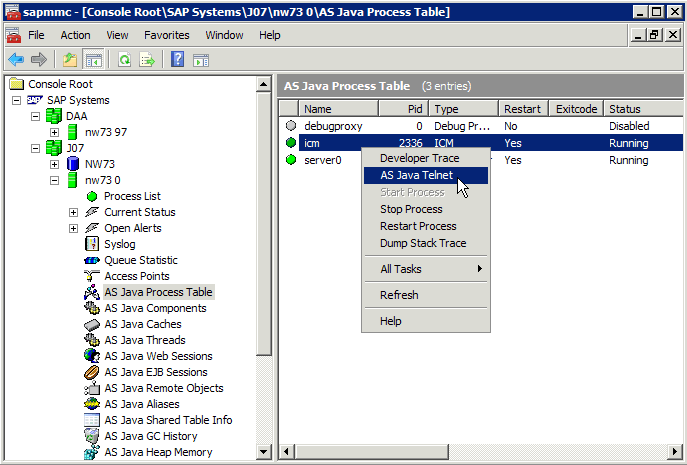This screenshot has height=465, width=687.
Task: Click tree pane scroll up arrow
Action: pos(263,84)
